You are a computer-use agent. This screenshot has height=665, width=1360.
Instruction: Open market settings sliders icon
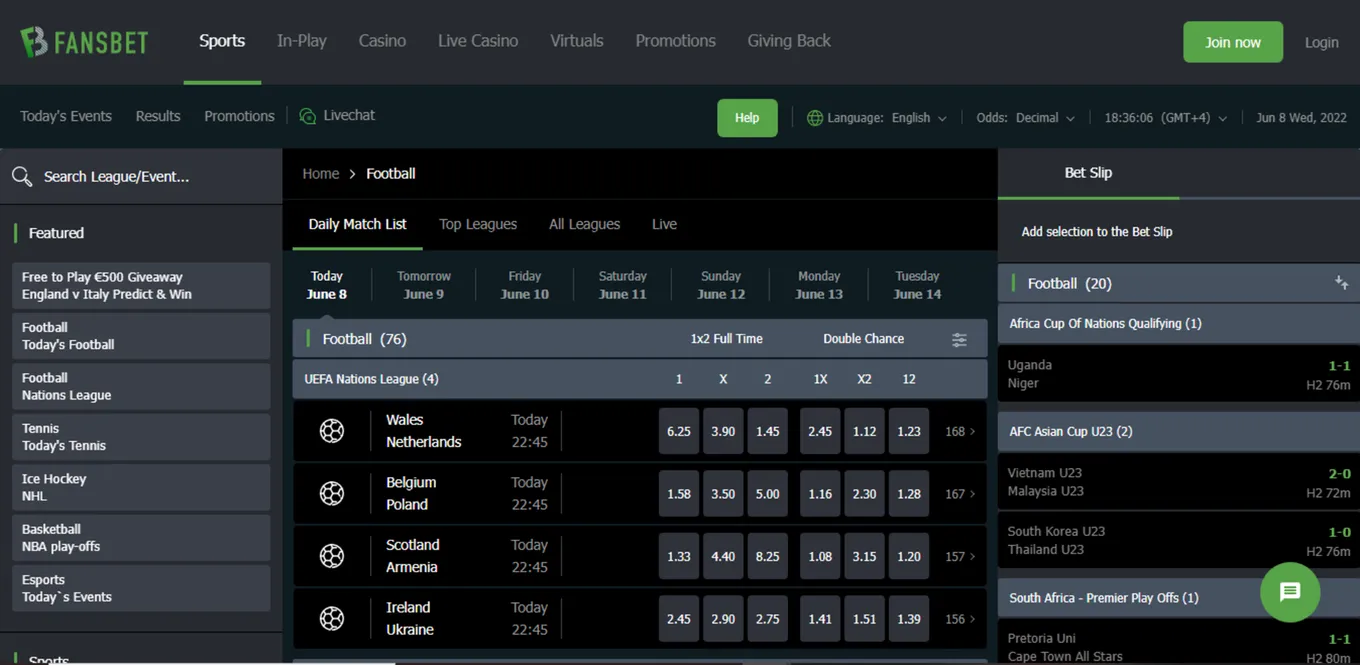coord(959,340)
